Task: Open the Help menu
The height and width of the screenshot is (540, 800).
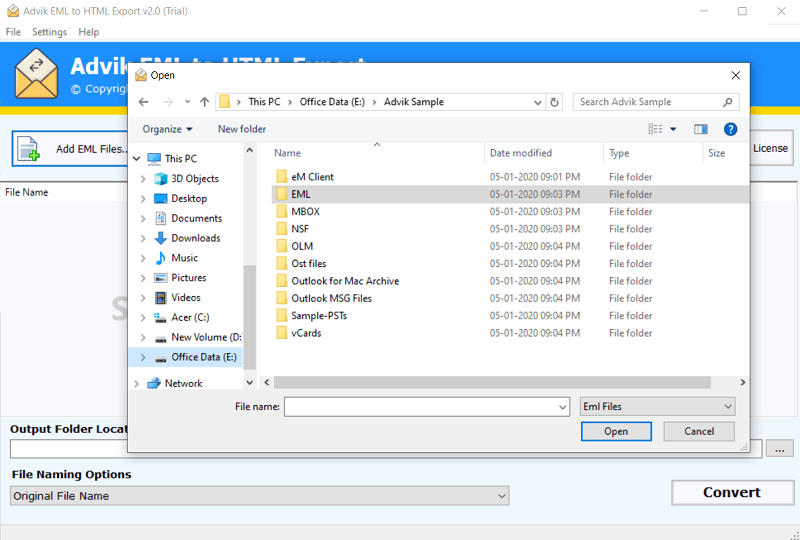Action: click(89, 32)
